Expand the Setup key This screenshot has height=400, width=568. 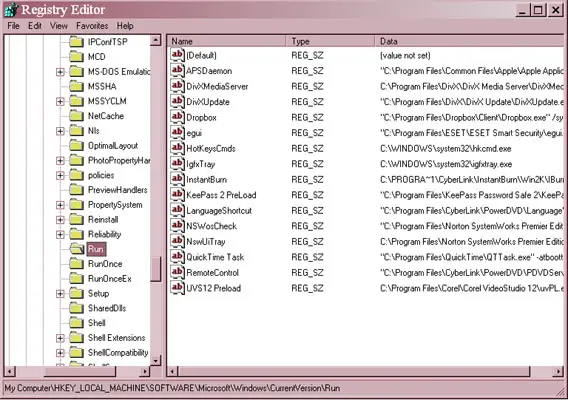(60, 293)
